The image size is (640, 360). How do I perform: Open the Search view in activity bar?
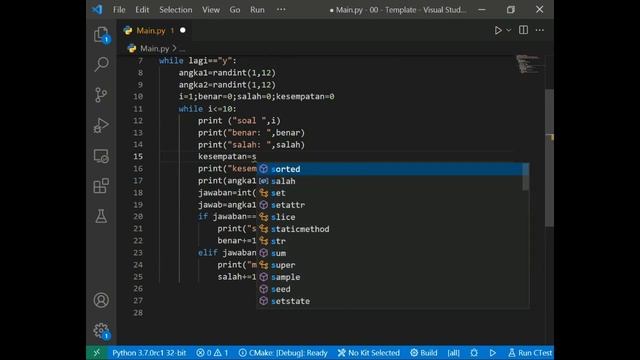pyautogui.click(x=101, y=64)
